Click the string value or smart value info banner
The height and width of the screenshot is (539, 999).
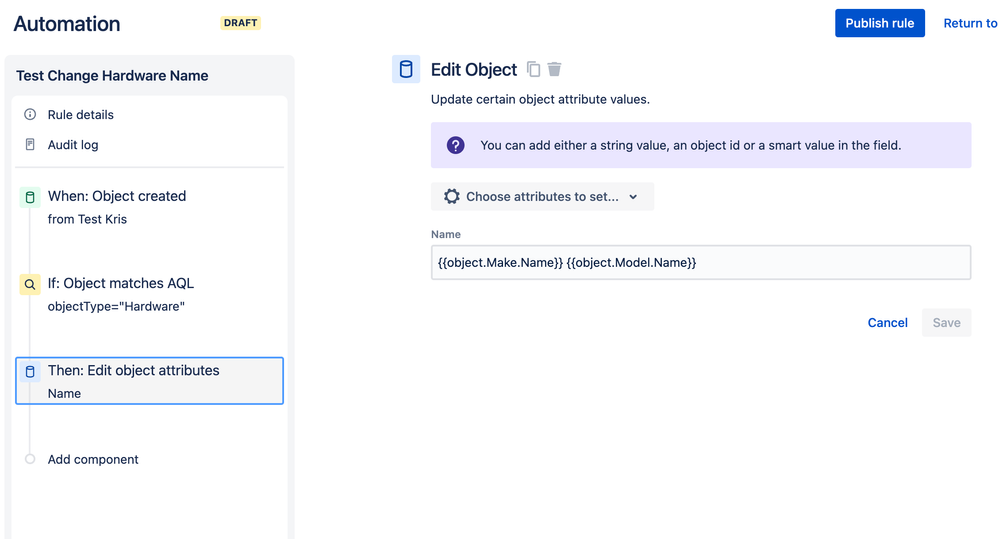point(701,145)
